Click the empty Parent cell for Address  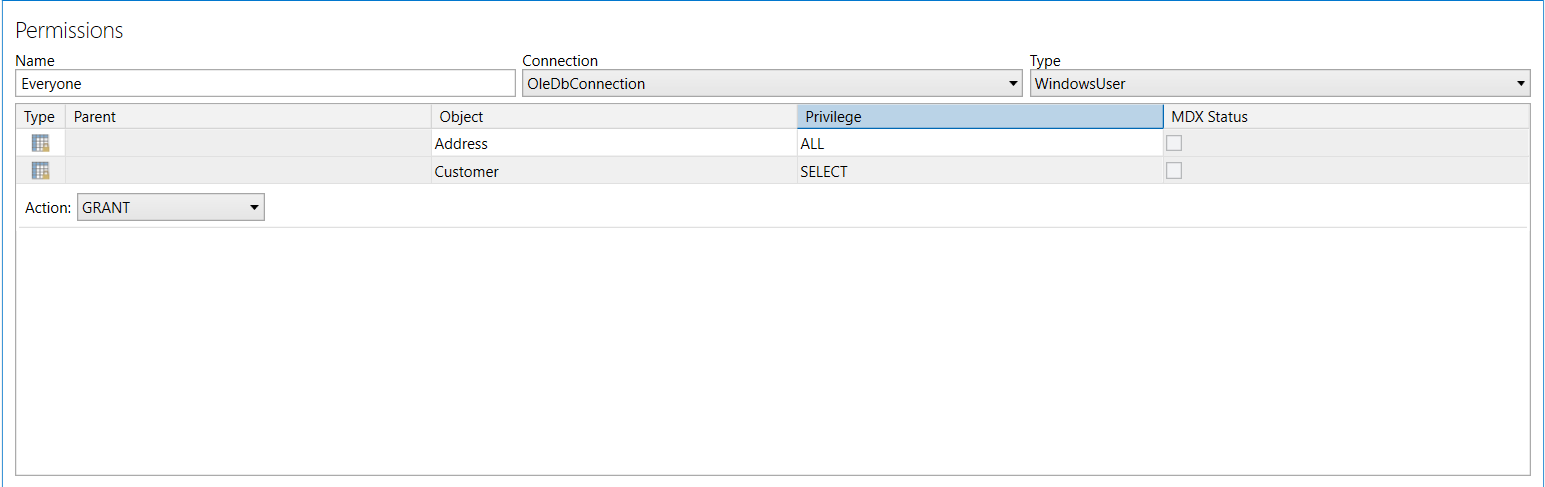coord(247,143)
